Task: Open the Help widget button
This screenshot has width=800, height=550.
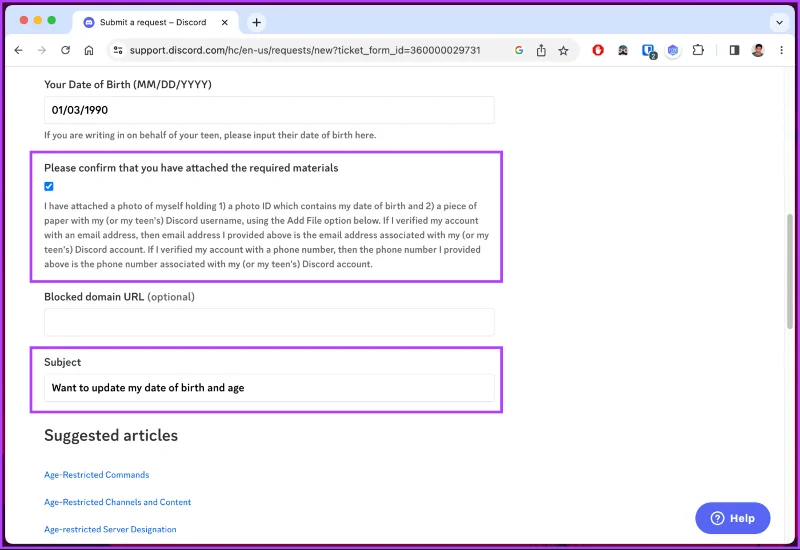Action: [733, 518]
